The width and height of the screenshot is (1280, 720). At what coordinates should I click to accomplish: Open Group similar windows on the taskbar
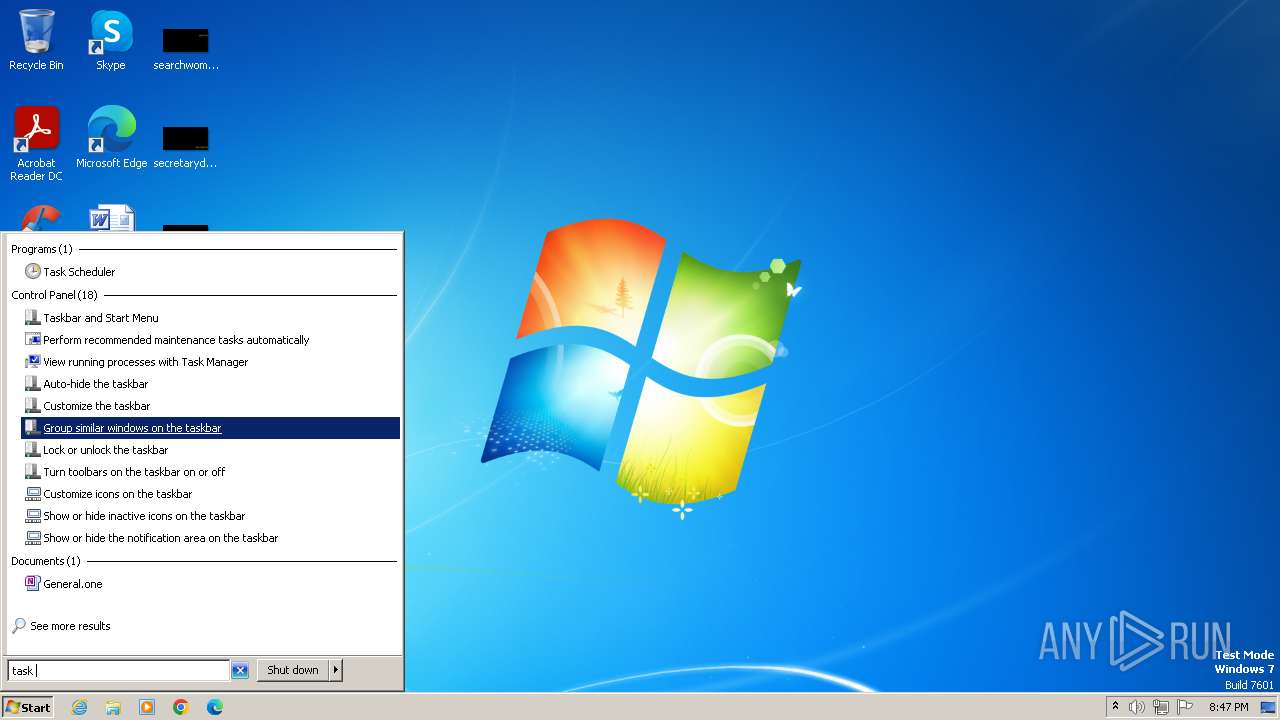coord(211,428)
